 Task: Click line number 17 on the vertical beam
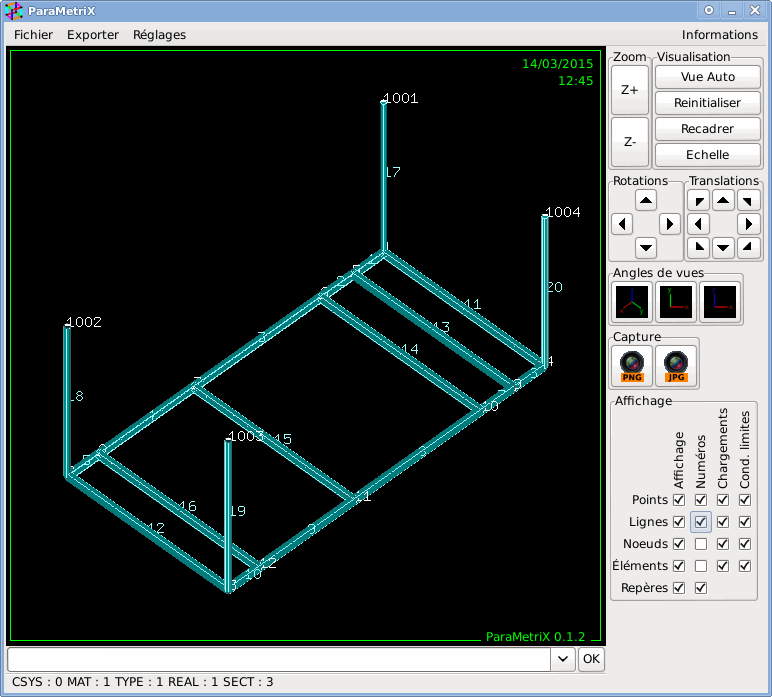click(x=393, y=172)
